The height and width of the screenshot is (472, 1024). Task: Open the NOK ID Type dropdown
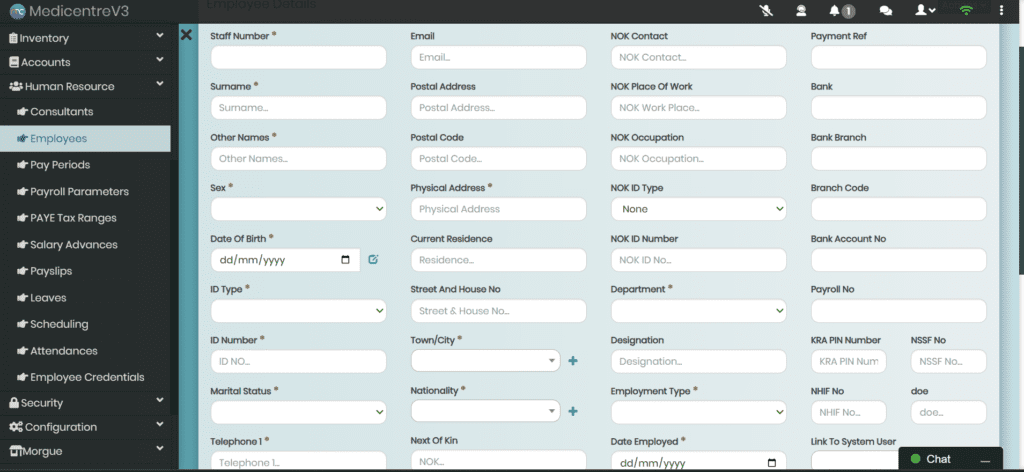699,209
